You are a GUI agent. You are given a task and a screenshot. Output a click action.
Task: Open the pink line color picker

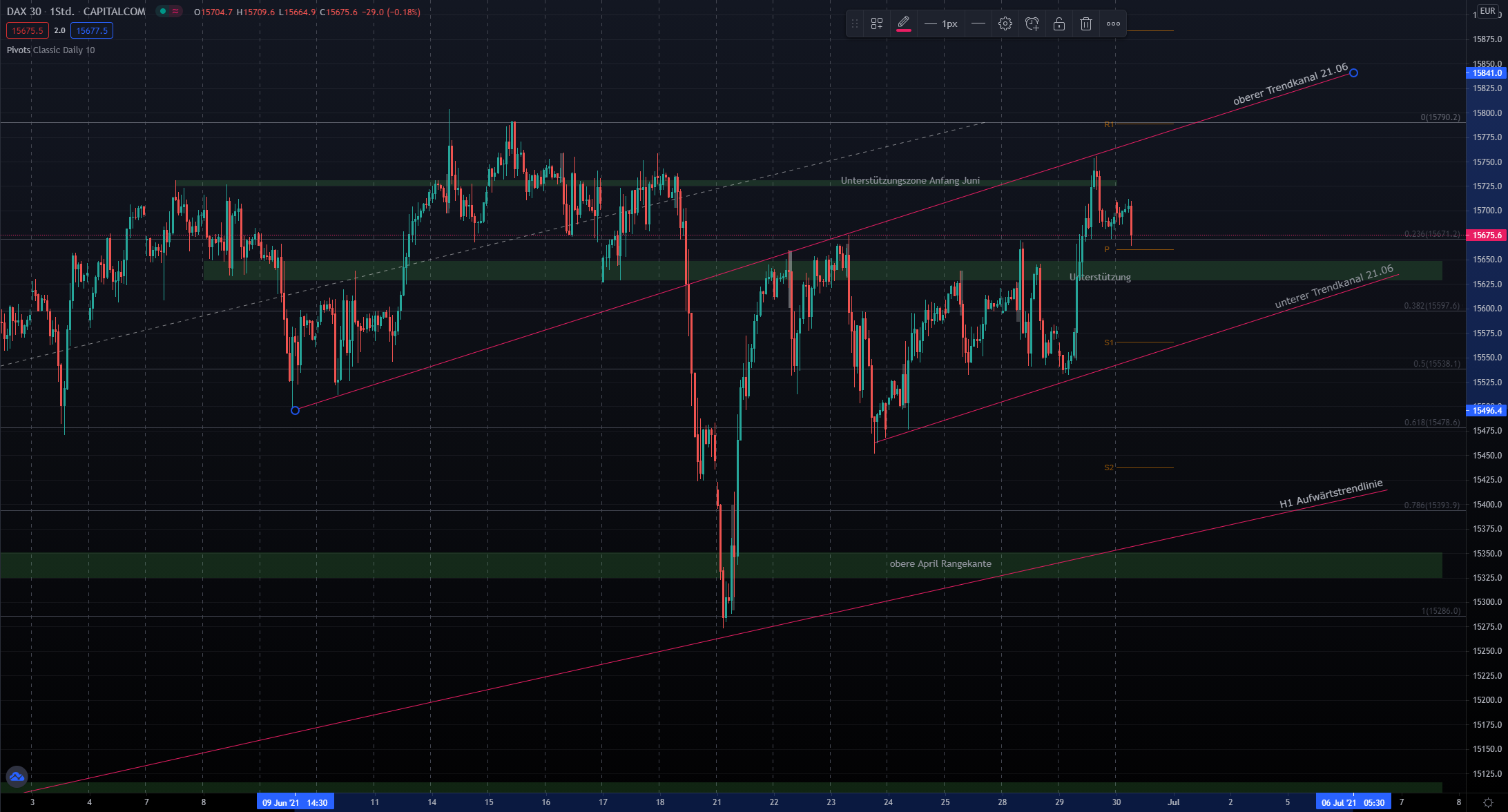click(904, 24)
